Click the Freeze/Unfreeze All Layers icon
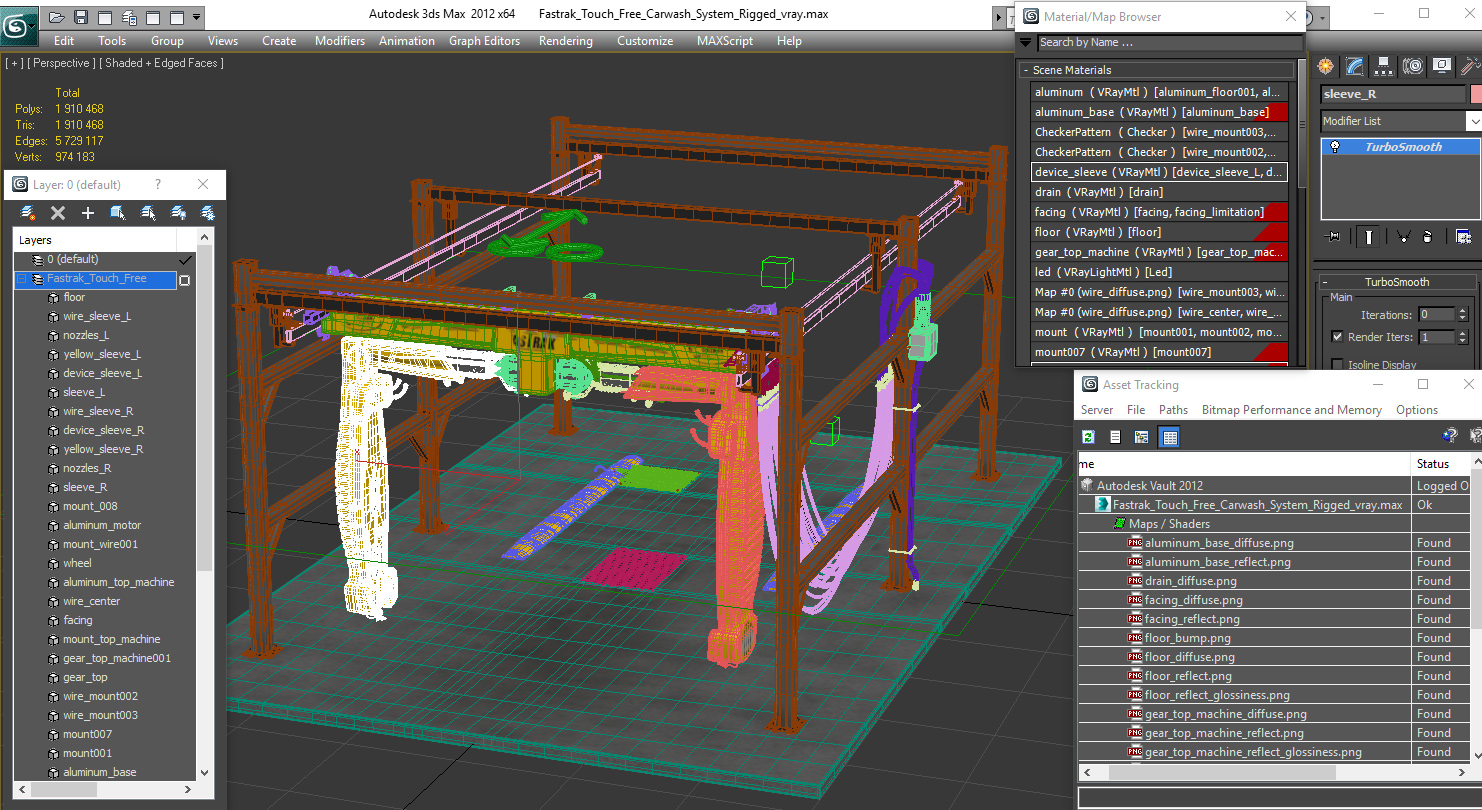This screenshot has width=1482, height=810. [208, 213]
